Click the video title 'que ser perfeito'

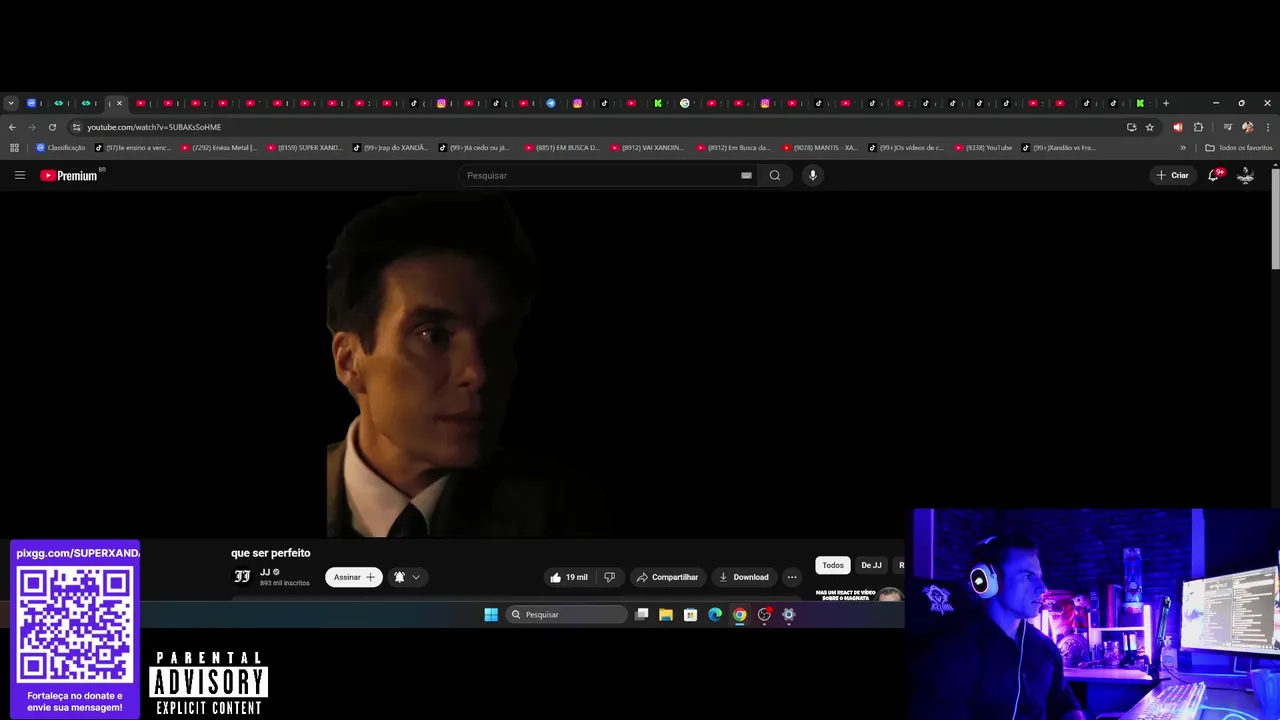coord(270,553)
